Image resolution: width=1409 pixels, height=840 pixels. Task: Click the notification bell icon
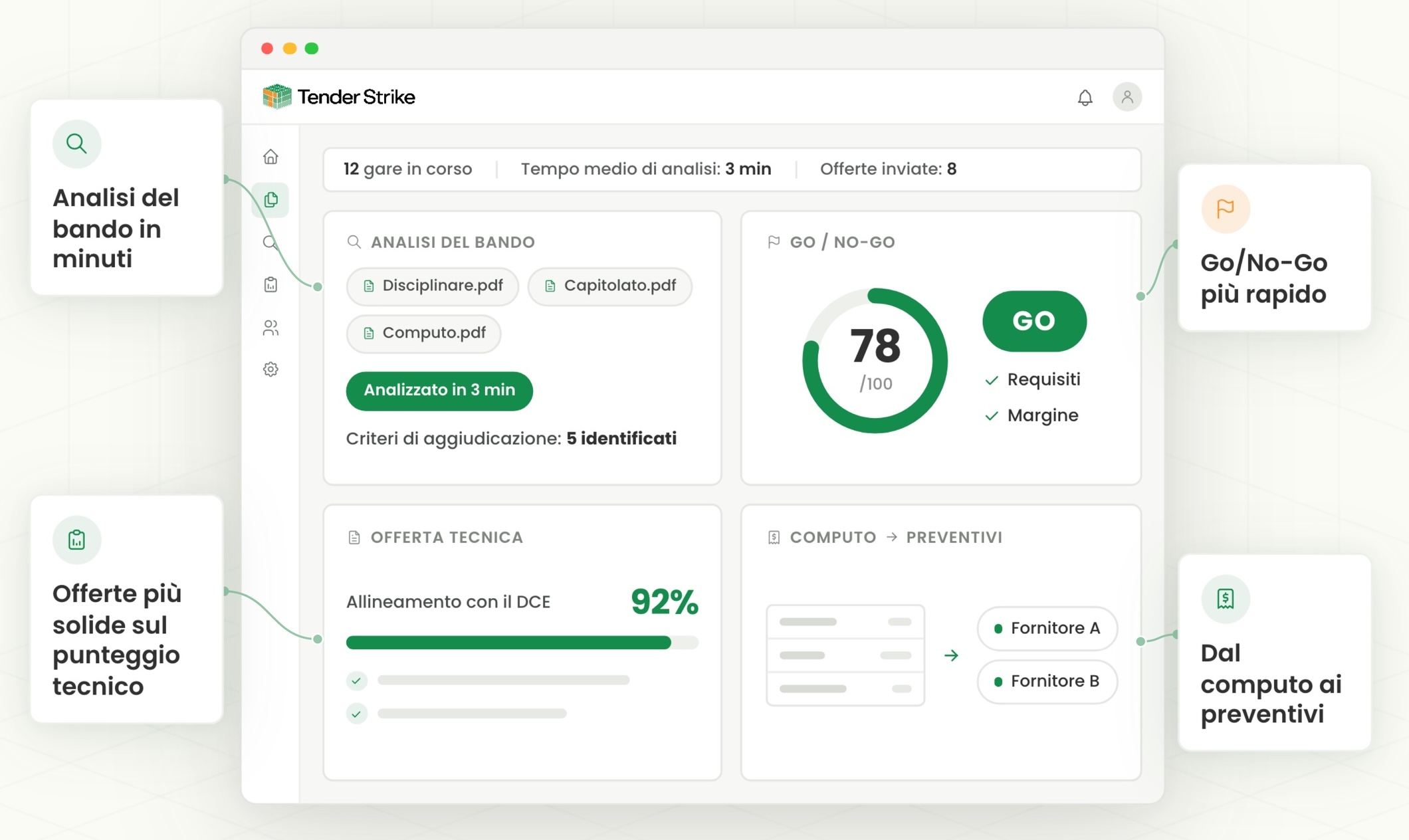coord(1085,98)
